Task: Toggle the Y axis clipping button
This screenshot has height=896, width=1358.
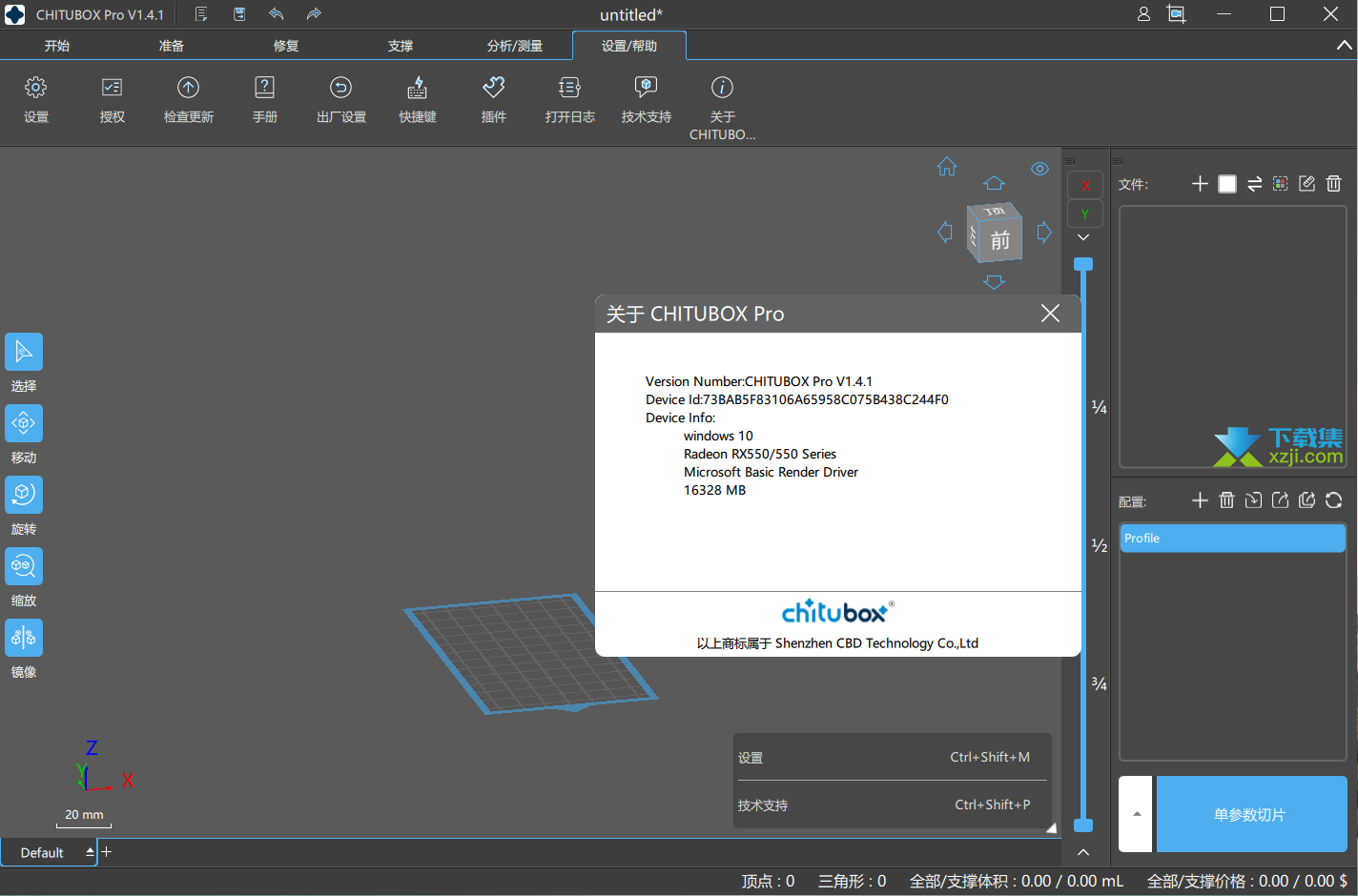Action: point(1085,214)
